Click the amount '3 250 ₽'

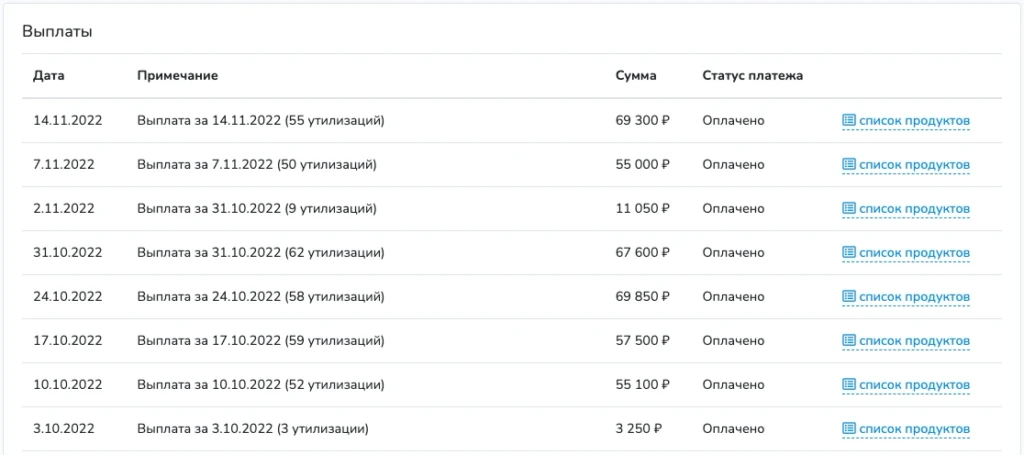(x=639, y=430)
